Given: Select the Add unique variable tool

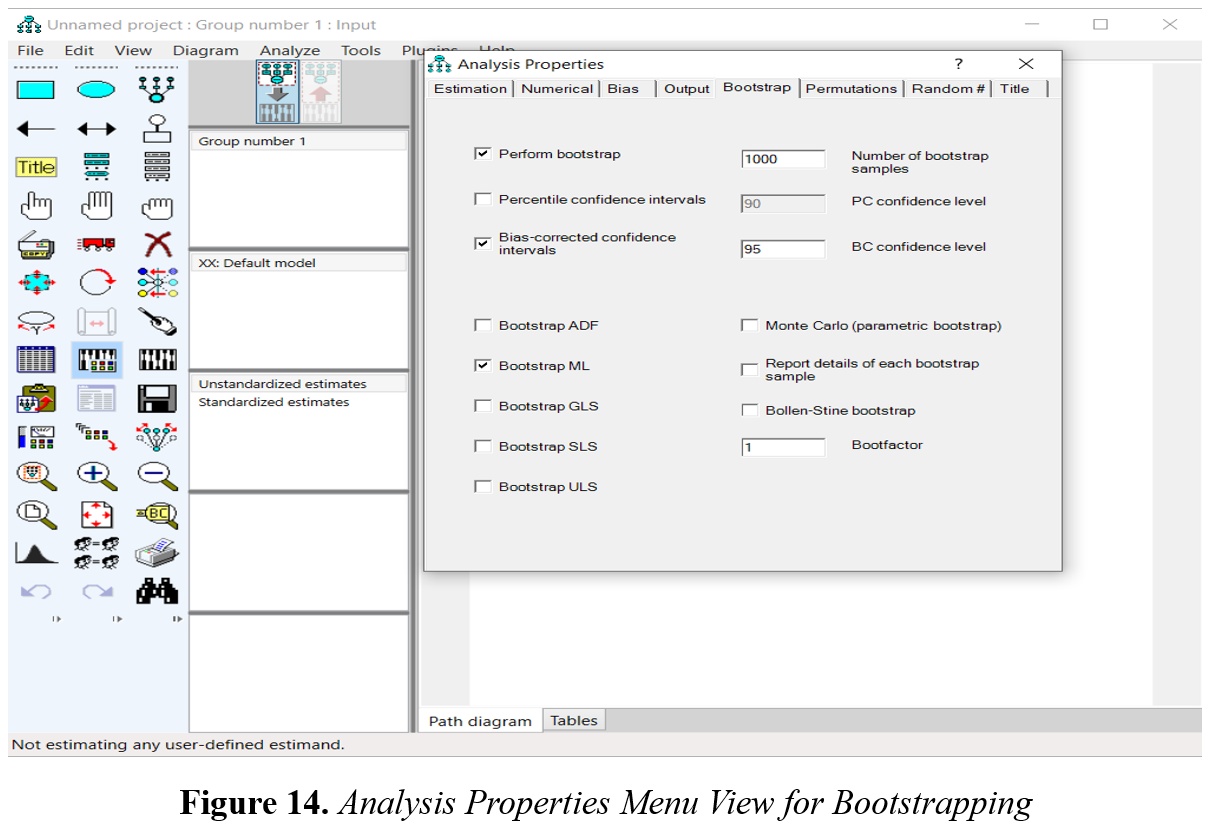Looking at the screenshot, I should pyautogui.click(x=157, y=128).
